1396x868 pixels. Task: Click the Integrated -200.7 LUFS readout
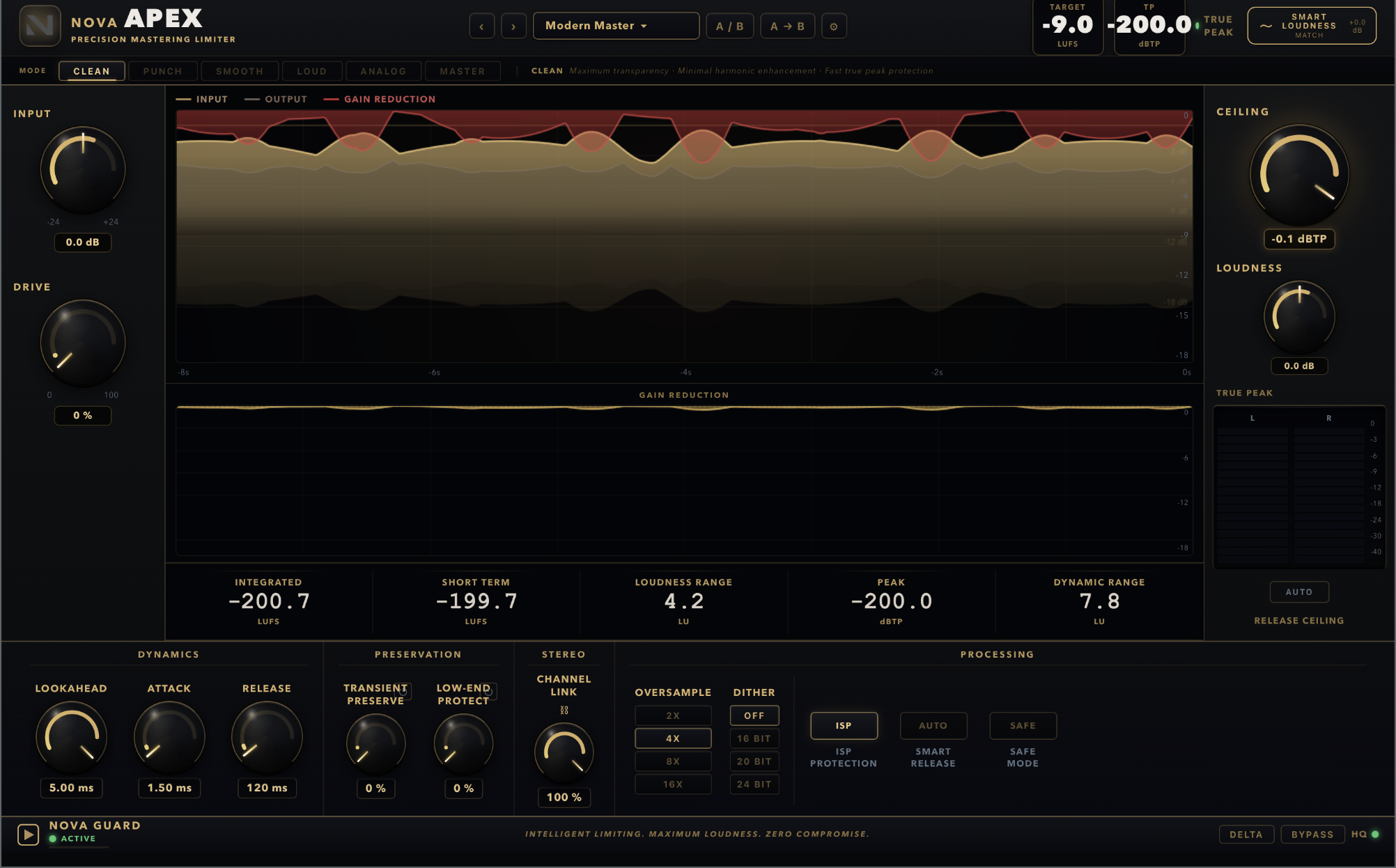point(269,601)
